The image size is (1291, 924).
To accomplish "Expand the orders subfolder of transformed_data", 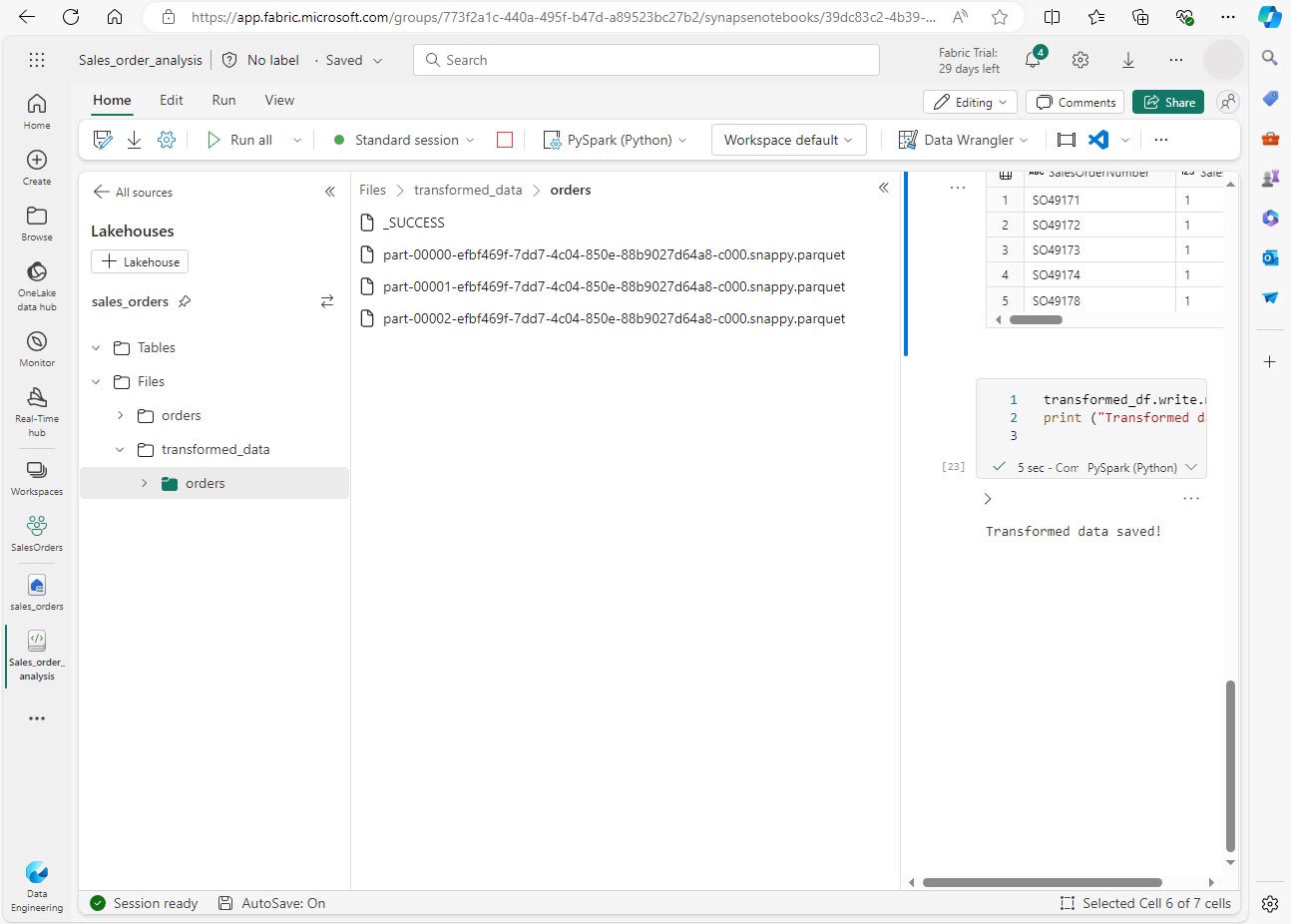I will [x=144, y=483].
